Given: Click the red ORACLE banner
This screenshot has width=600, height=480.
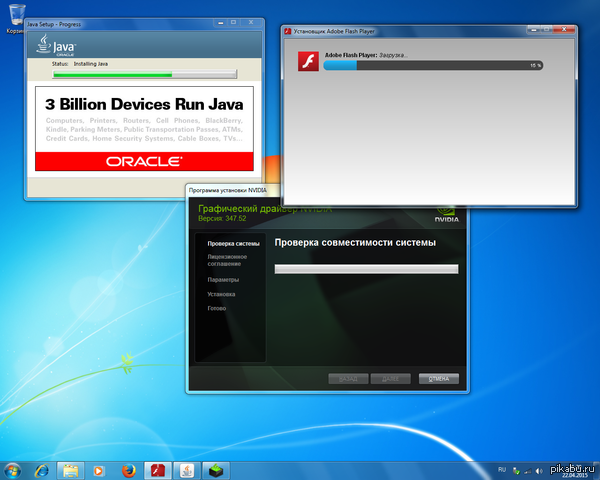Looking at the screenshot, I should pyautogui.click(x=144, y=161).
